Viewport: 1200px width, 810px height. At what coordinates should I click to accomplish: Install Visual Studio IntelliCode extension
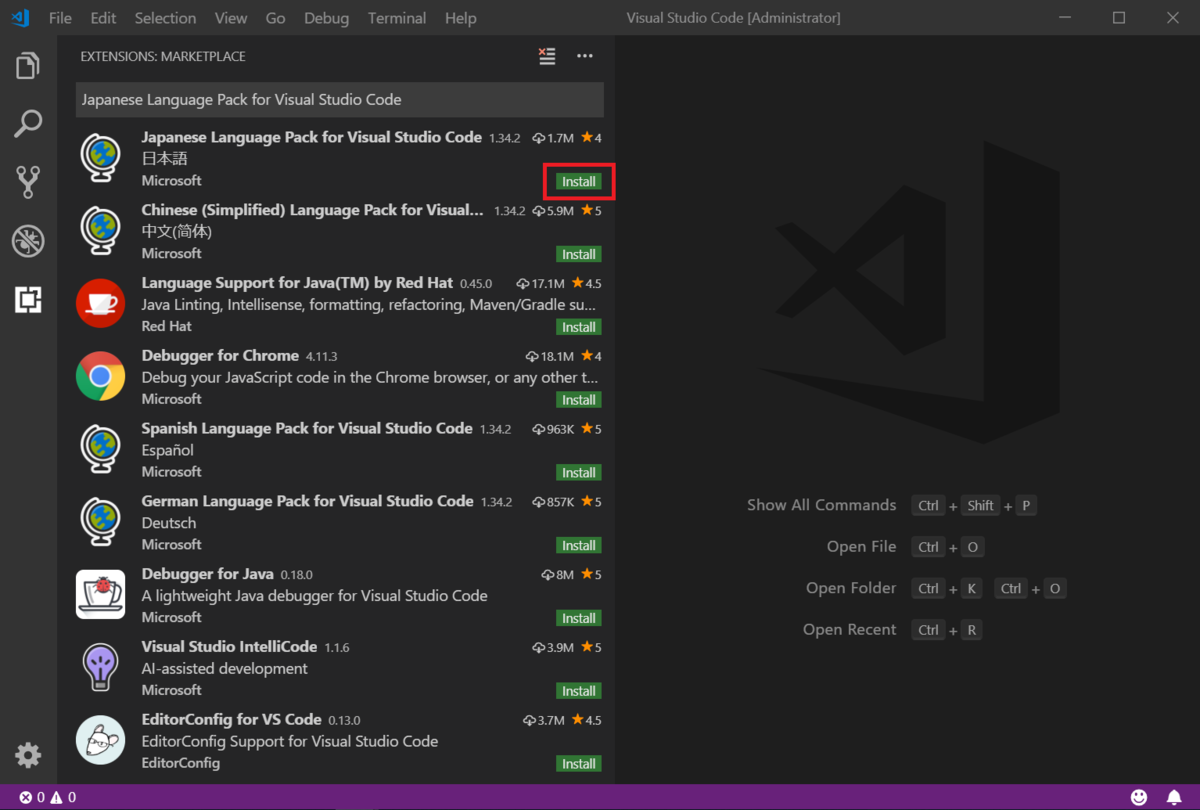click(579, 691)
